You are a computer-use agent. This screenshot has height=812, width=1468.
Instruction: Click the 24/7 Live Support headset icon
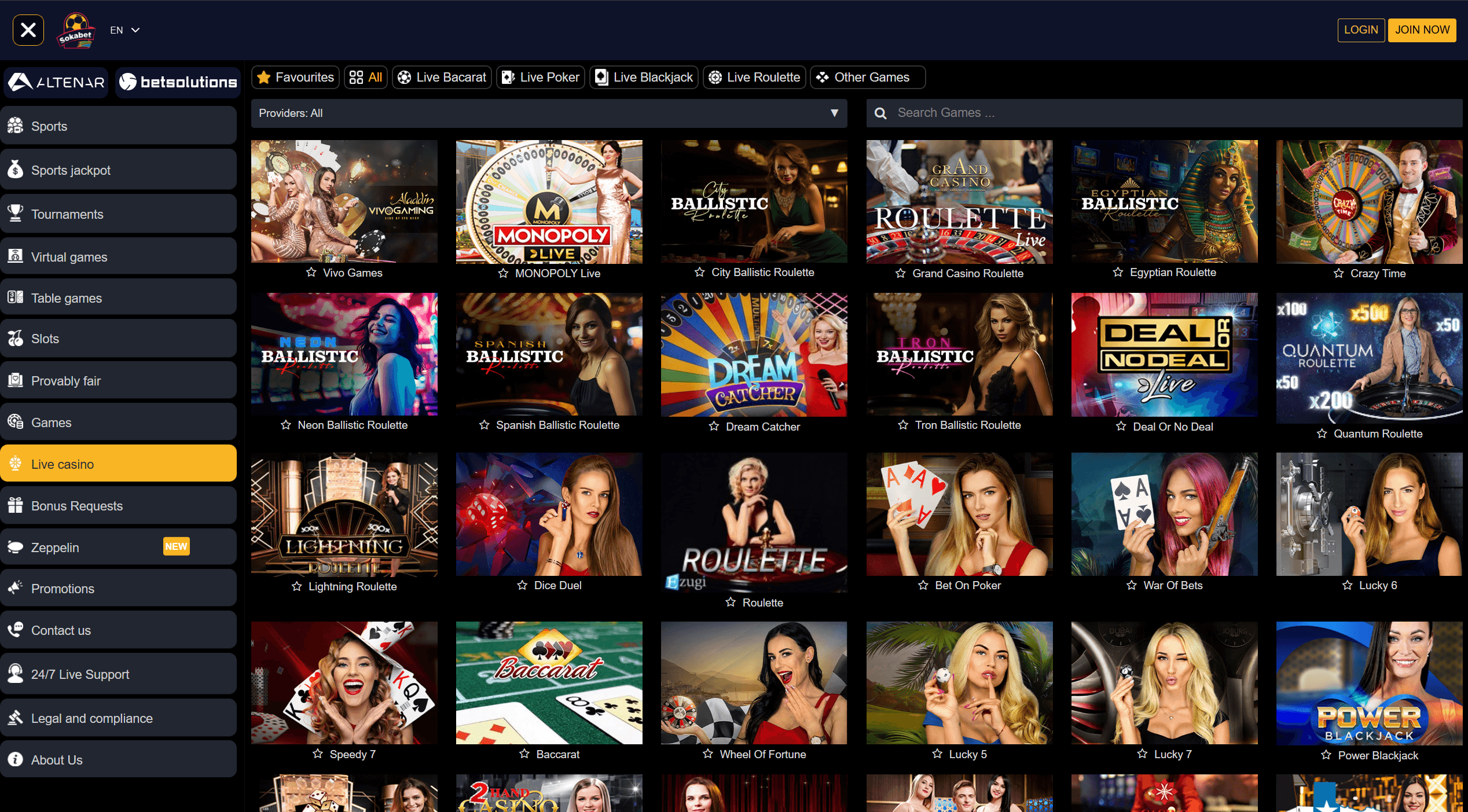tap(16, 674)
